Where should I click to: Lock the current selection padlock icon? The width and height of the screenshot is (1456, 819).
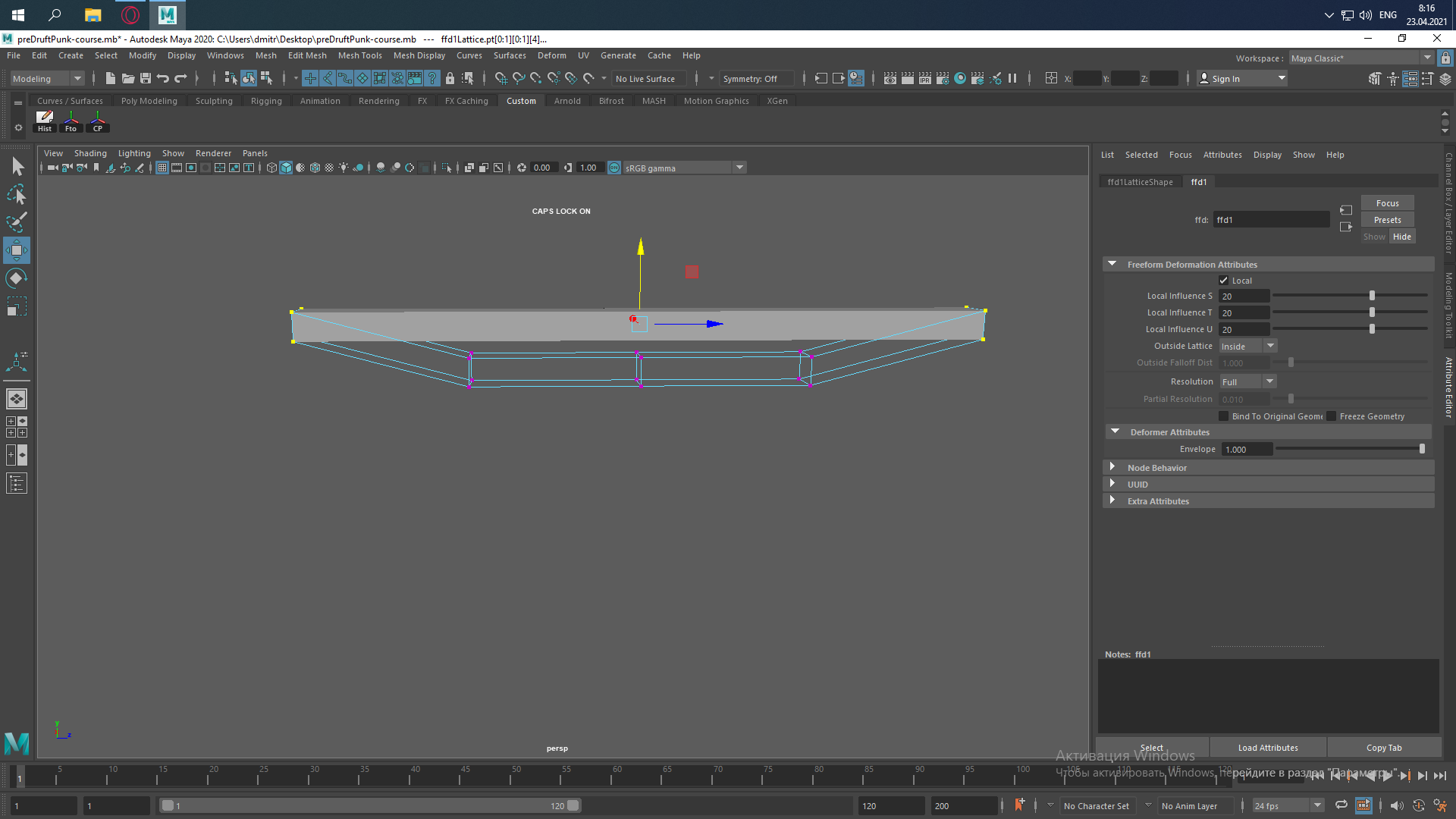coord(450,78)
